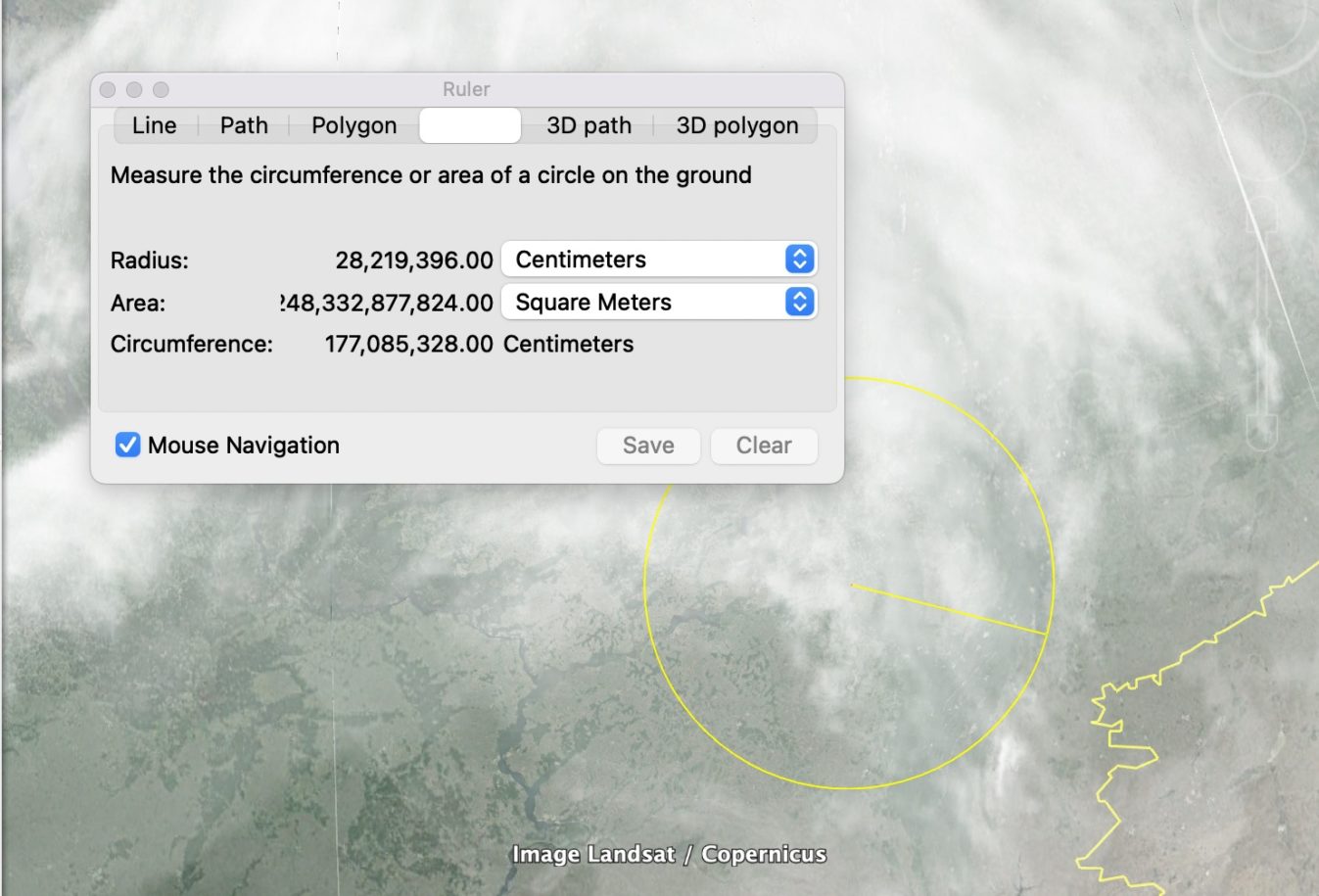Viewport: 1319px width, 896px height.
Task: Open the Area units dropdown showing Square Meters
Action: 659,302
